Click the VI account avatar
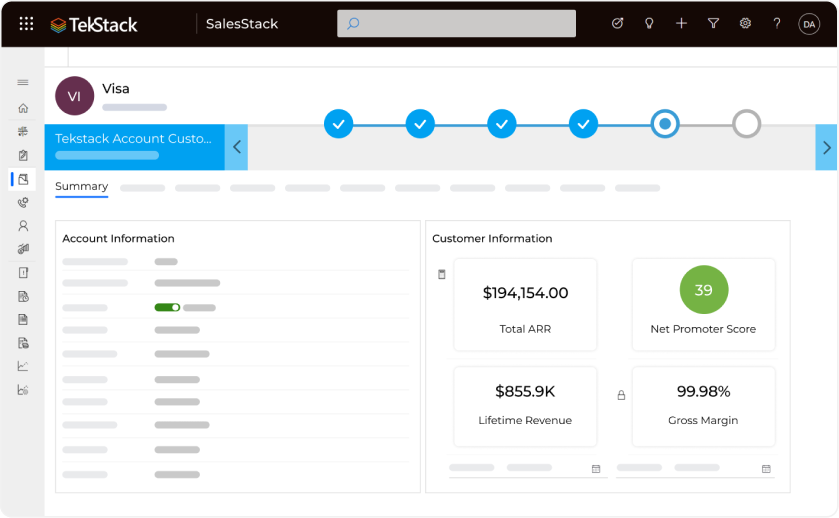The image size is (839, 518). click(x=74, y=96)
